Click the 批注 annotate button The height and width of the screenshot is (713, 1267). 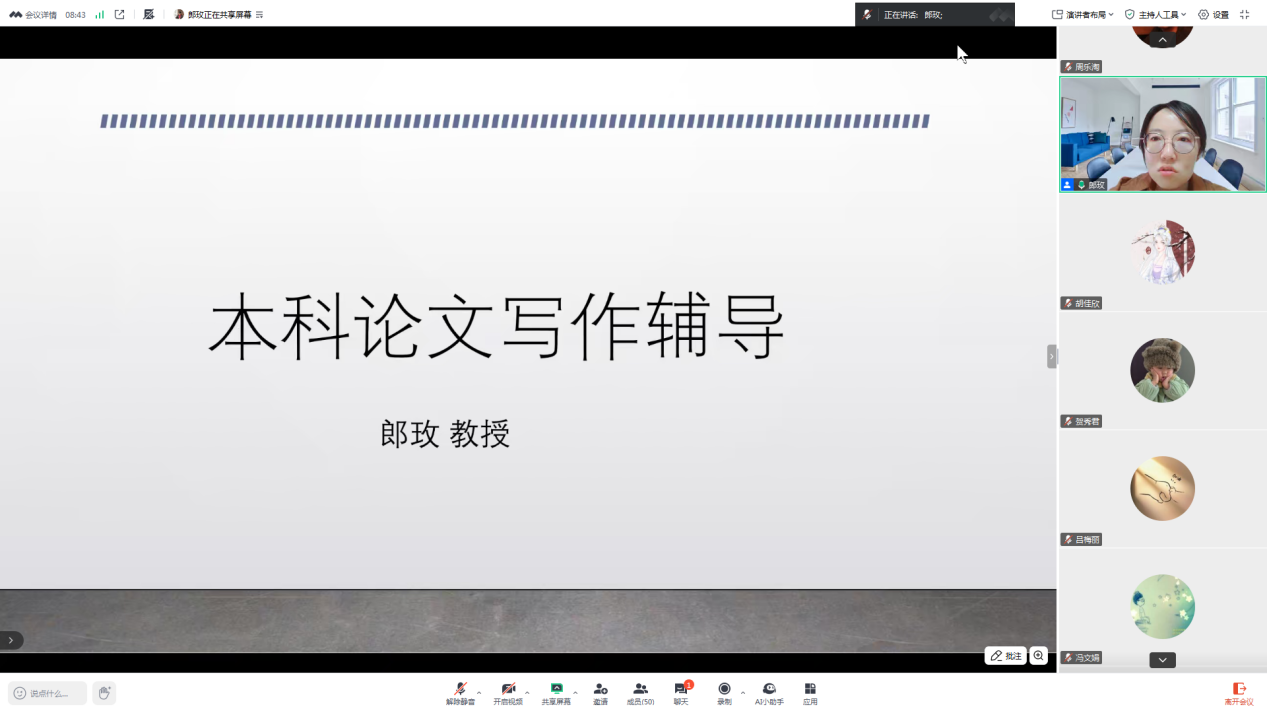pyautogui.click(x=1005, y=656)
